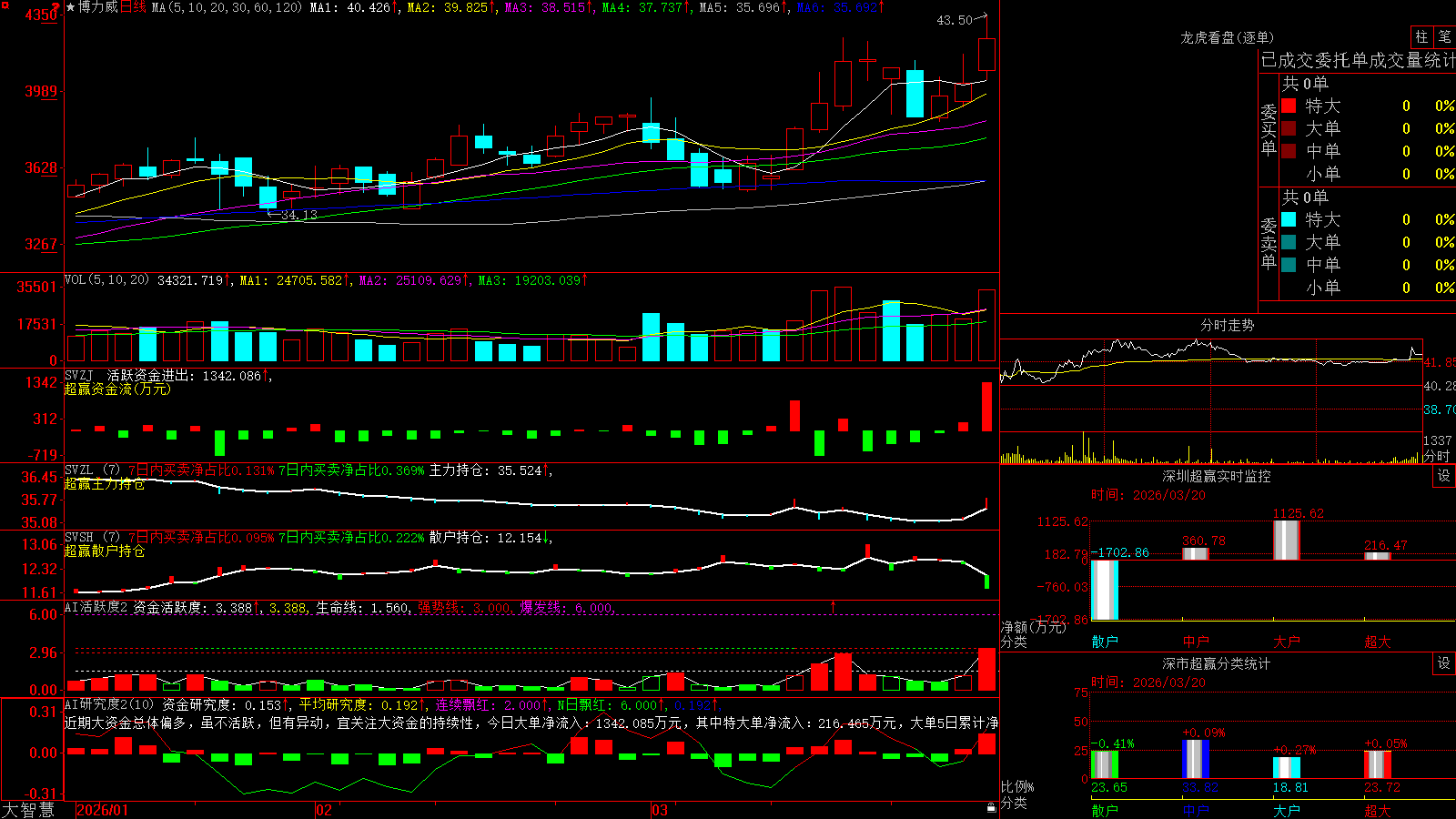This screenshot has height=819, width=1456.
Task: Click the SVZL (7) indicator name
Action: 92,470
